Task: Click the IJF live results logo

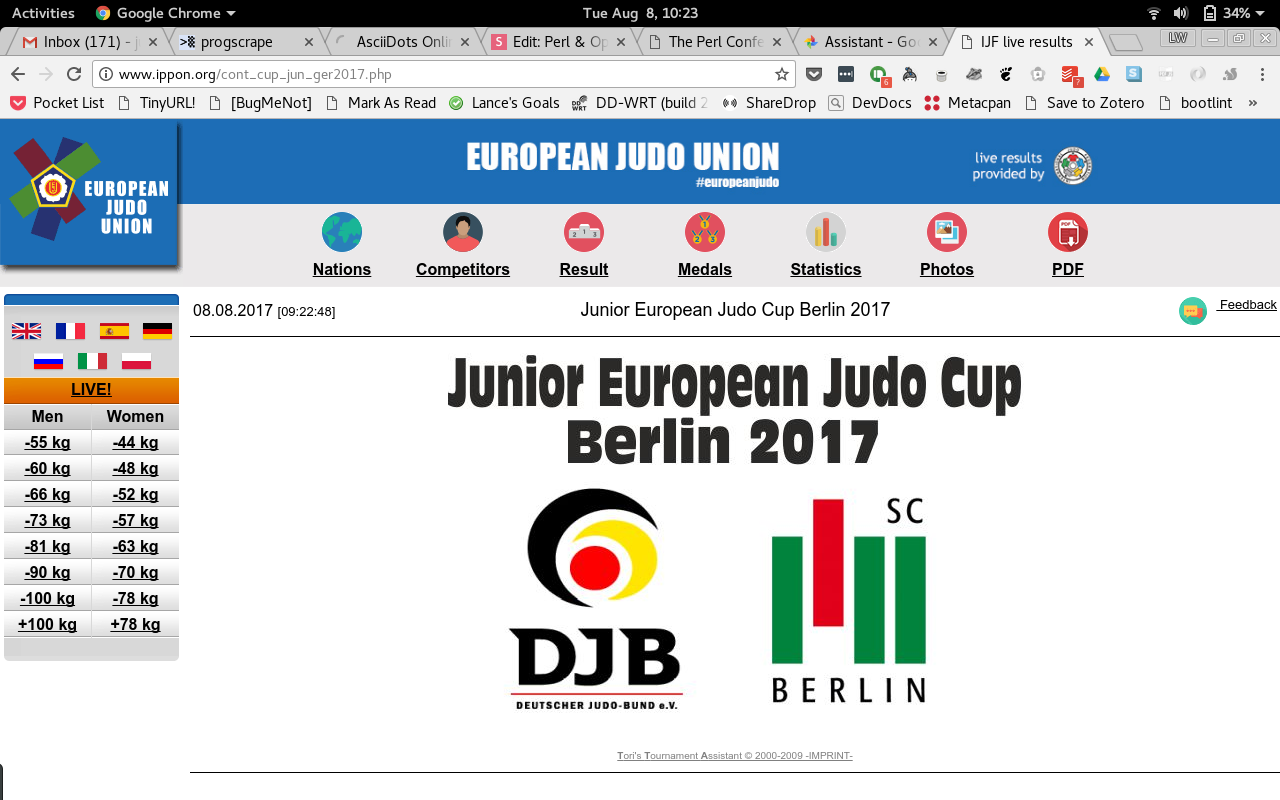Action: 1073,166
